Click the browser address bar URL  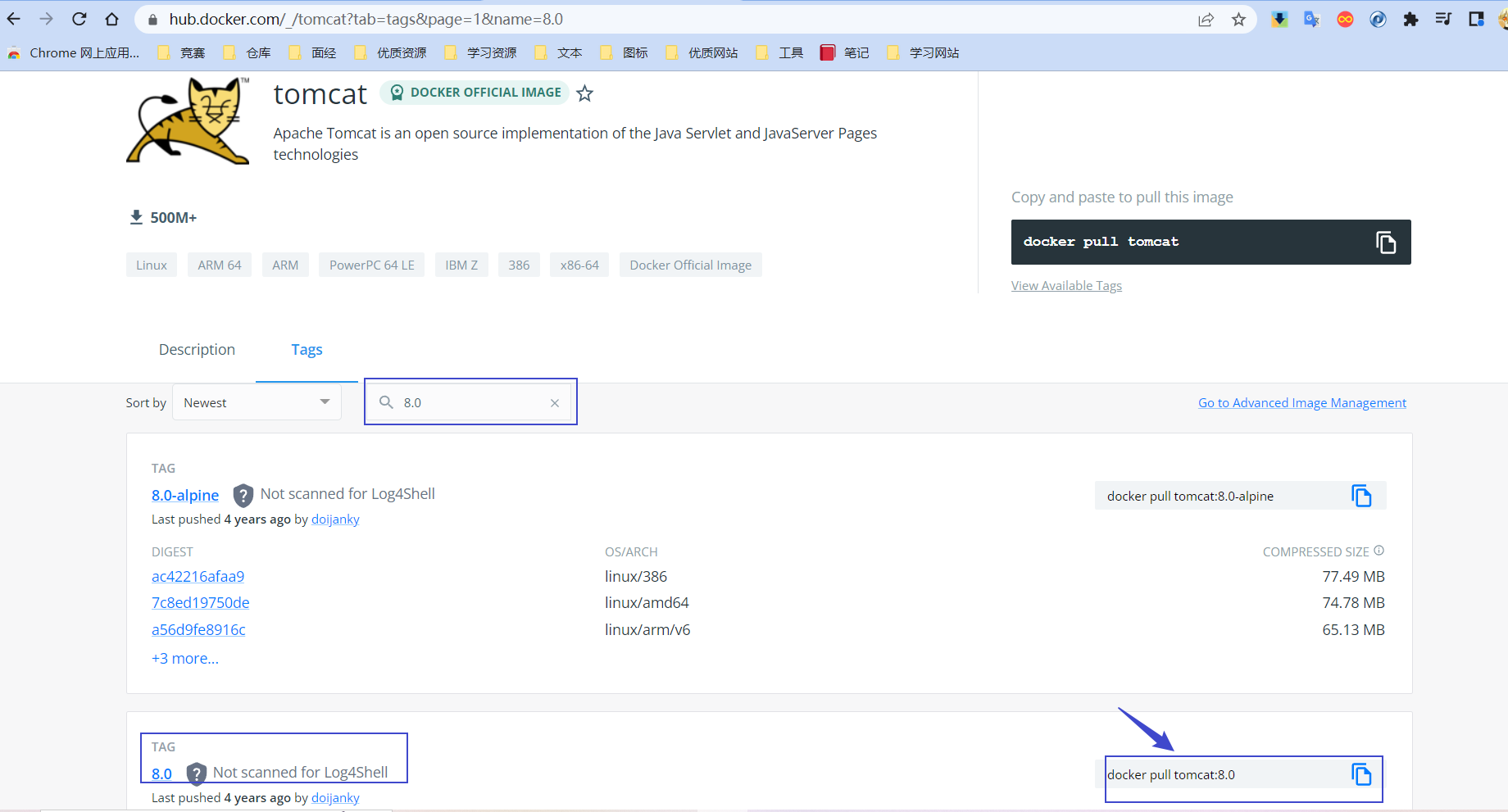pos(366,19)
